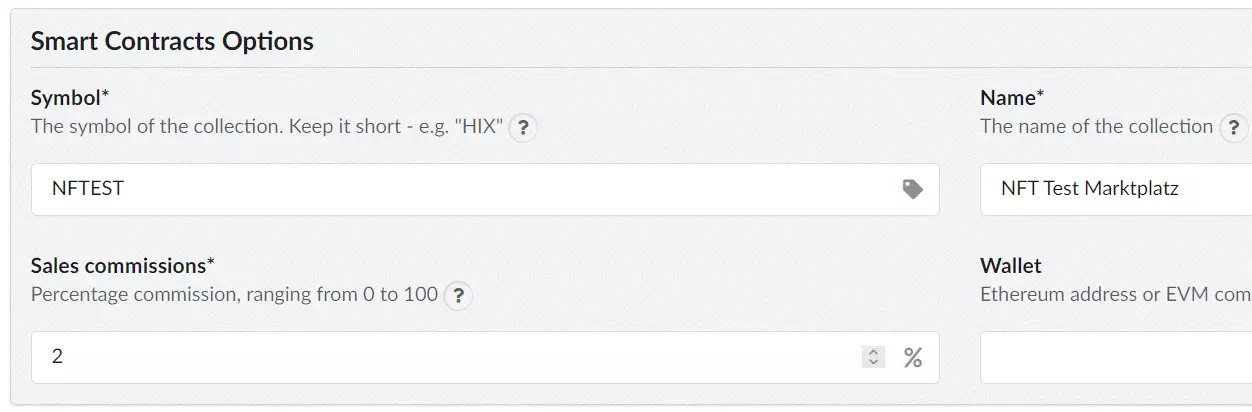Viewport: 1252px width, 412px height.
Task: Click the Name field label
Action: pos(1012,98)
